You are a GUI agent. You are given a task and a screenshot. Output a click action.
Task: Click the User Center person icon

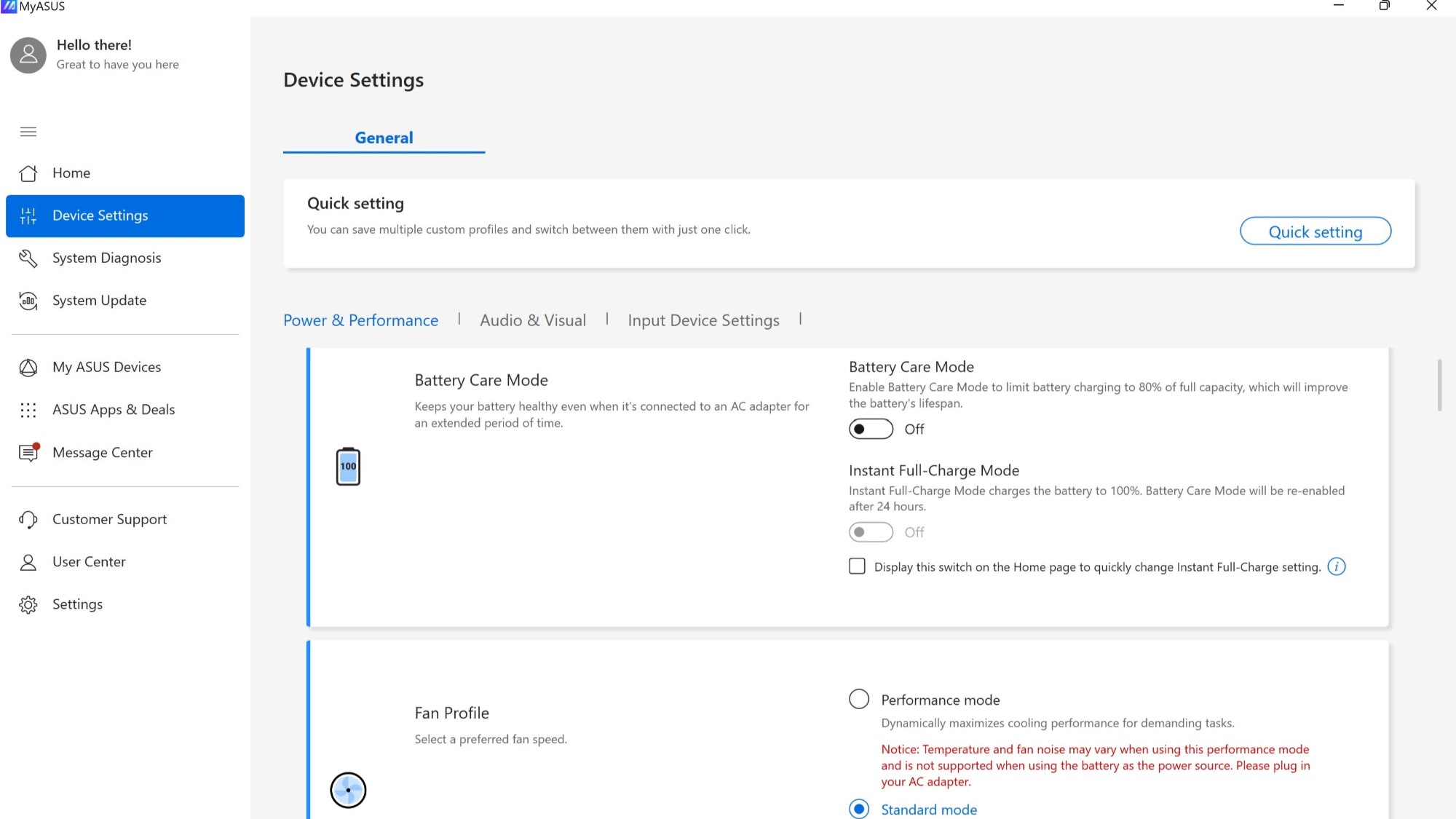28,562
